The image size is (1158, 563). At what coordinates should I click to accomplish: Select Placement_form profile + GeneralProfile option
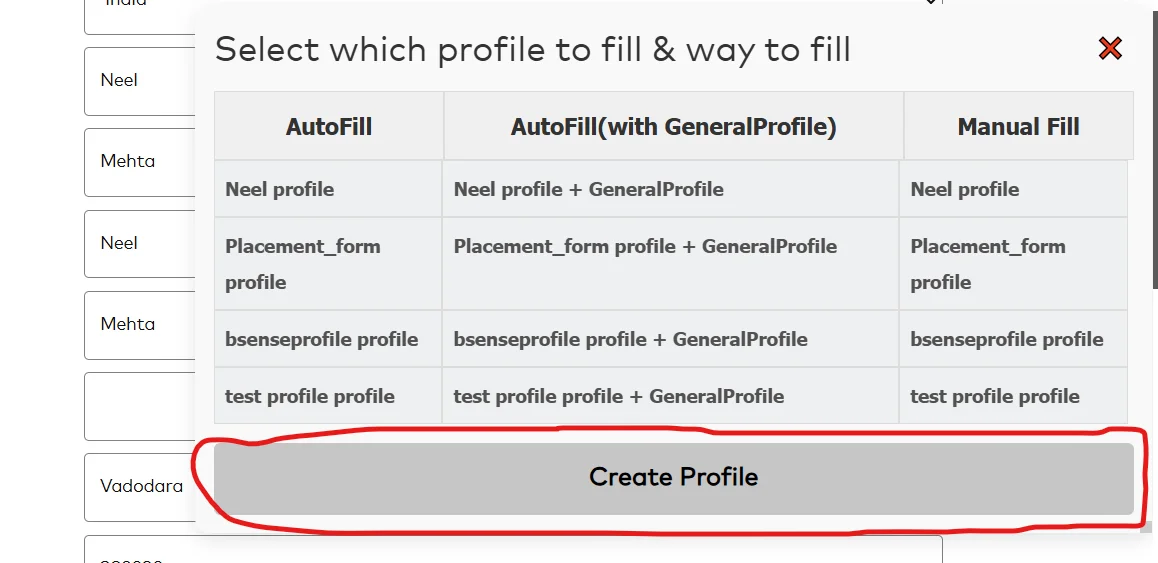645,247
